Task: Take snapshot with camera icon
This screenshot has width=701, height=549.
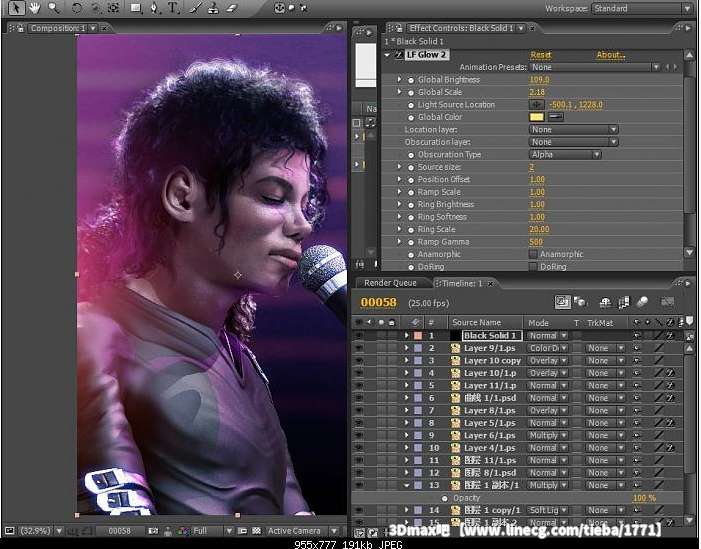Action: tap(153, 531)
